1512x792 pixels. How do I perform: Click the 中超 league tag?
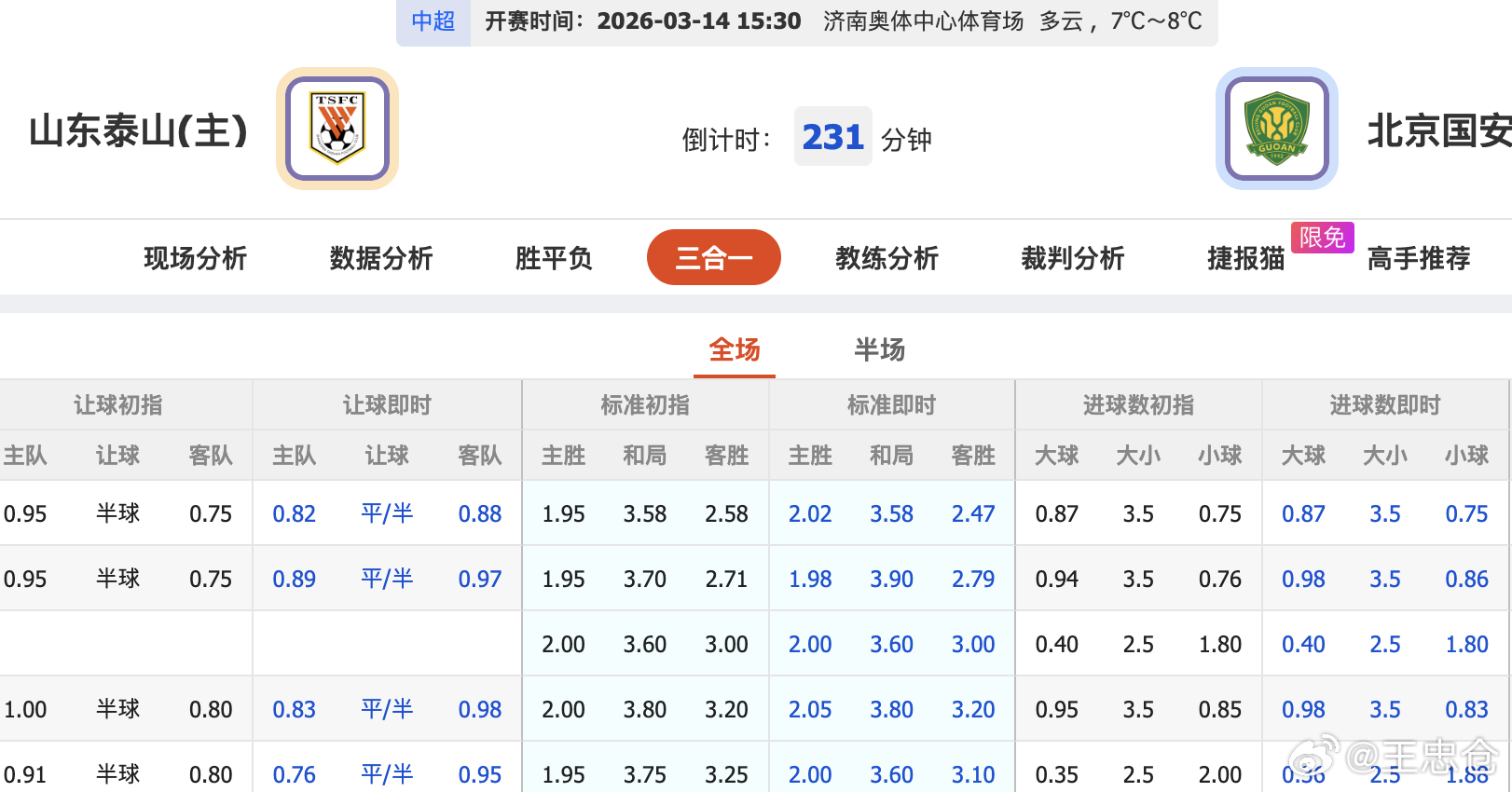[433, 21]
